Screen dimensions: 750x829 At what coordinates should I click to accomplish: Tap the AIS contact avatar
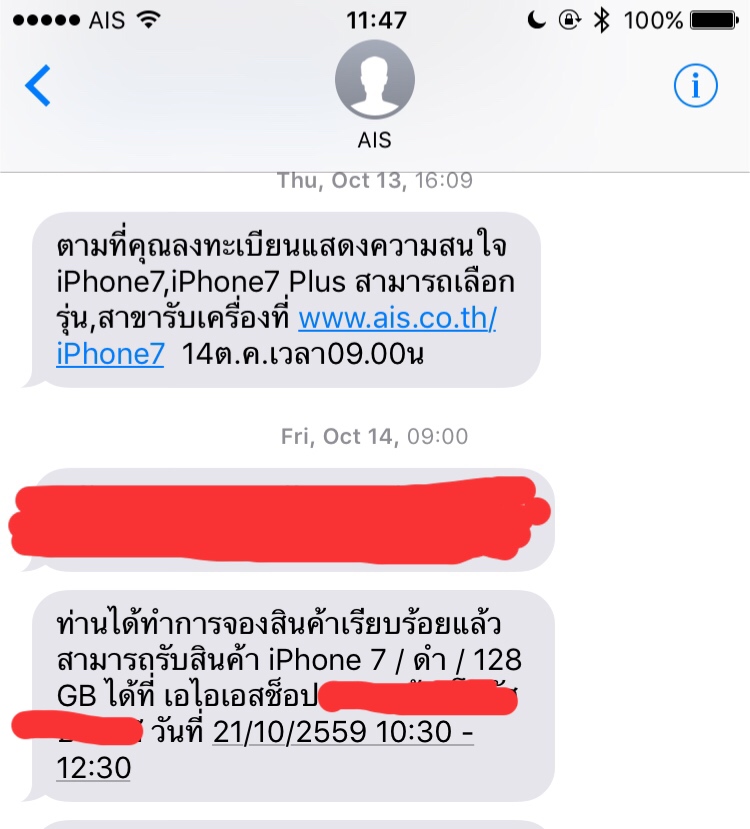[x=375, y=79]
